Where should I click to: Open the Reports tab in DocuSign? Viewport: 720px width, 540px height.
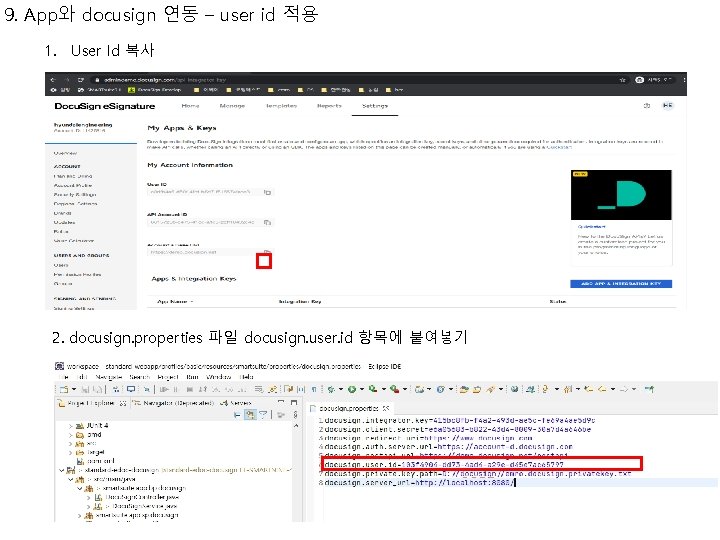[329, 106]
